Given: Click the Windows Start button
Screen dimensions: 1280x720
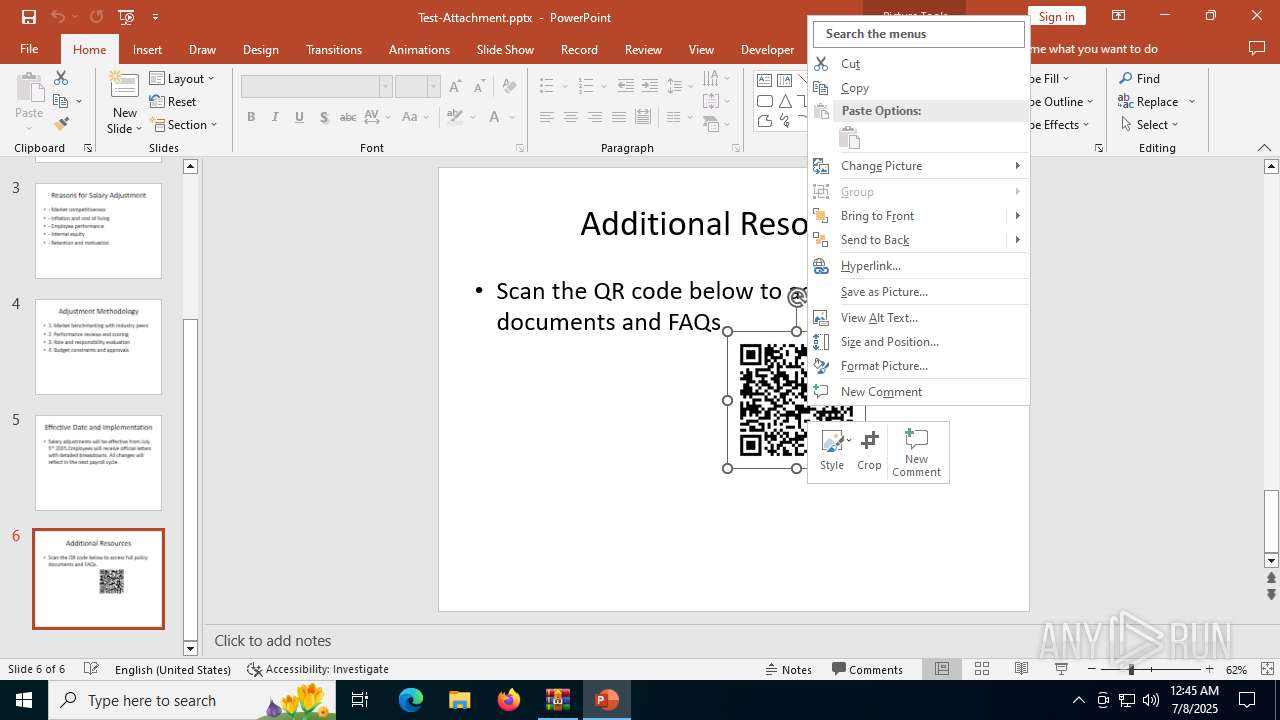Looking at the screenshot, I should 23,700.
